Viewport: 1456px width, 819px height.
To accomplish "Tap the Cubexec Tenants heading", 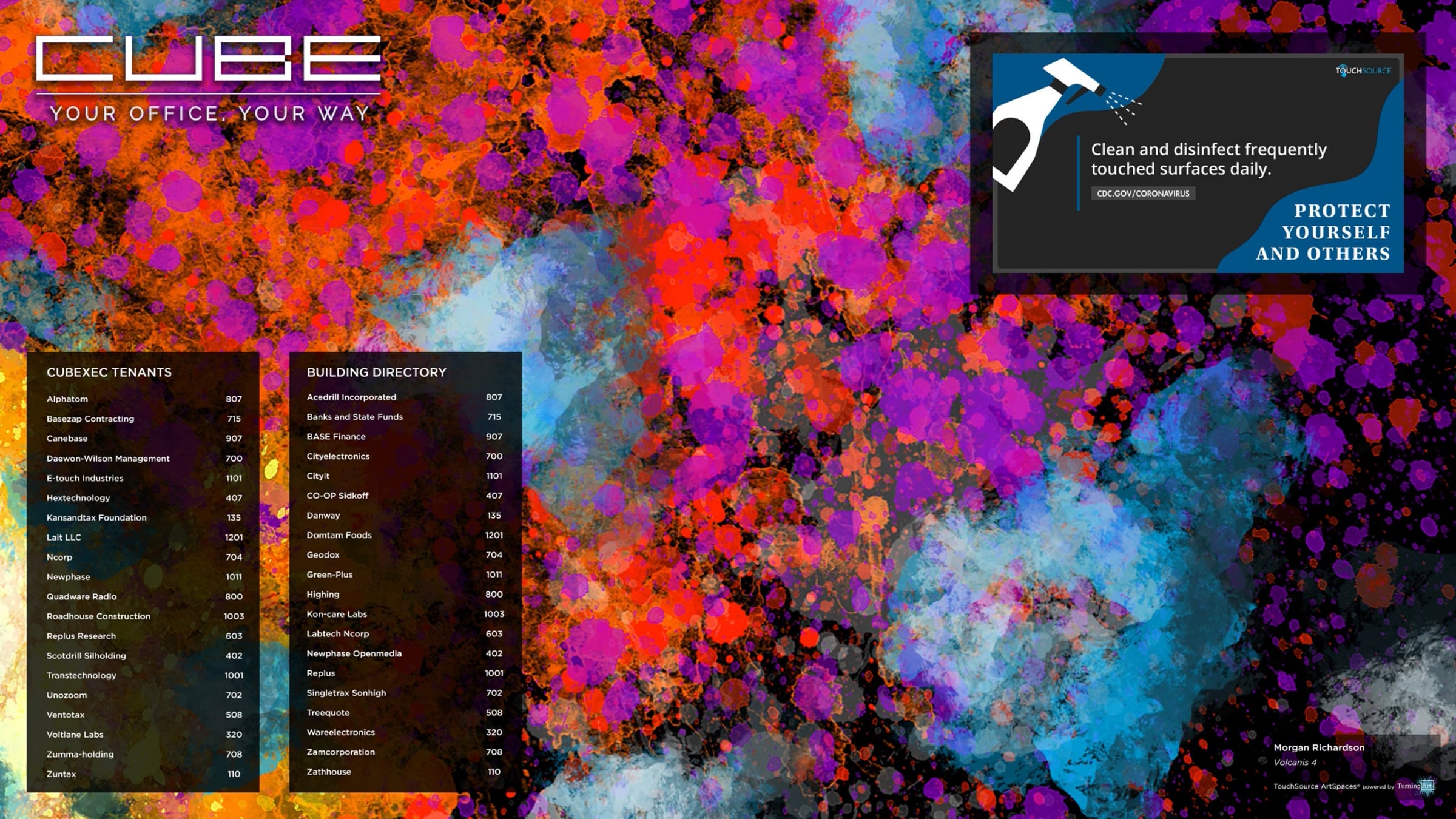I will click(x=109, y=372).
